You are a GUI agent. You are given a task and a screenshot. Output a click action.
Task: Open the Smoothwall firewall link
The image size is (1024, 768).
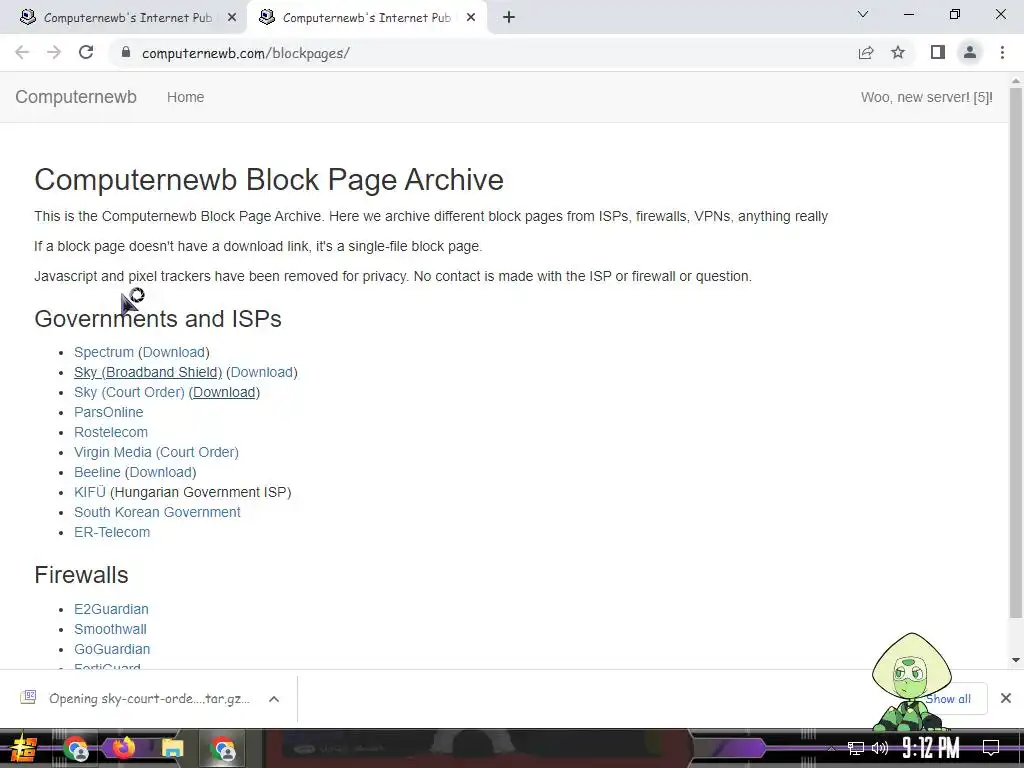(110, 629)
